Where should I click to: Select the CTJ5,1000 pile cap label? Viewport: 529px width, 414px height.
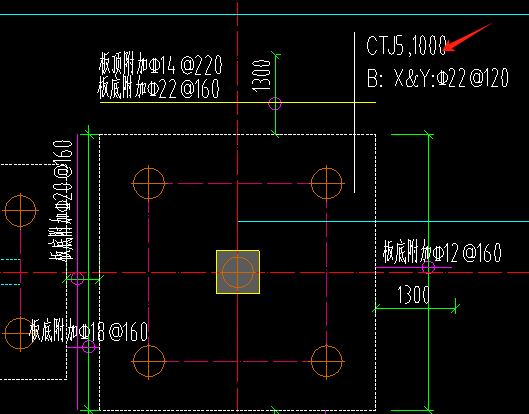(x=407, y=45)
